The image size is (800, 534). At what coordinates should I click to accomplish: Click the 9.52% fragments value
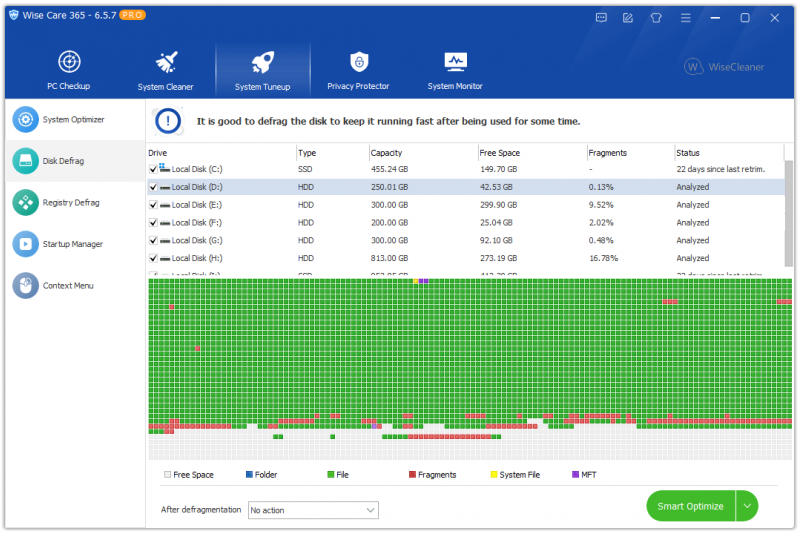pyautogui.click(x=601, y=205)
